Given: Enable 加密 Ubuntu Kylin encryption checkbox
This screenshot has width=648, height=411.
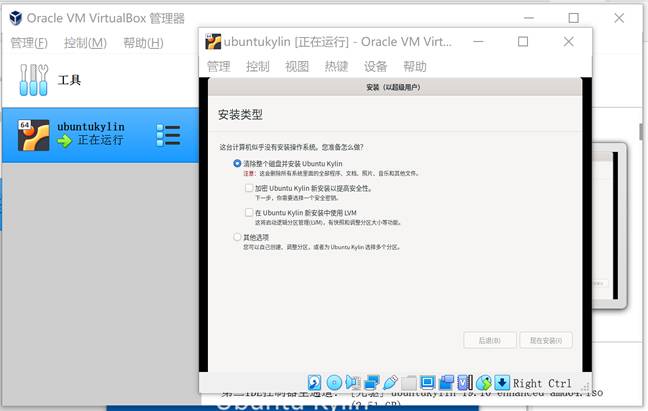Looking at the screenshot, I should coord(249,188).
